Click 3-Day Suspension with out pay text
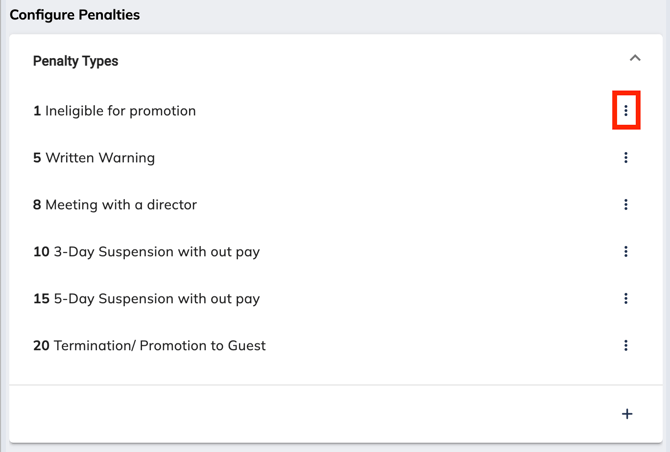 tap(157, 252)
